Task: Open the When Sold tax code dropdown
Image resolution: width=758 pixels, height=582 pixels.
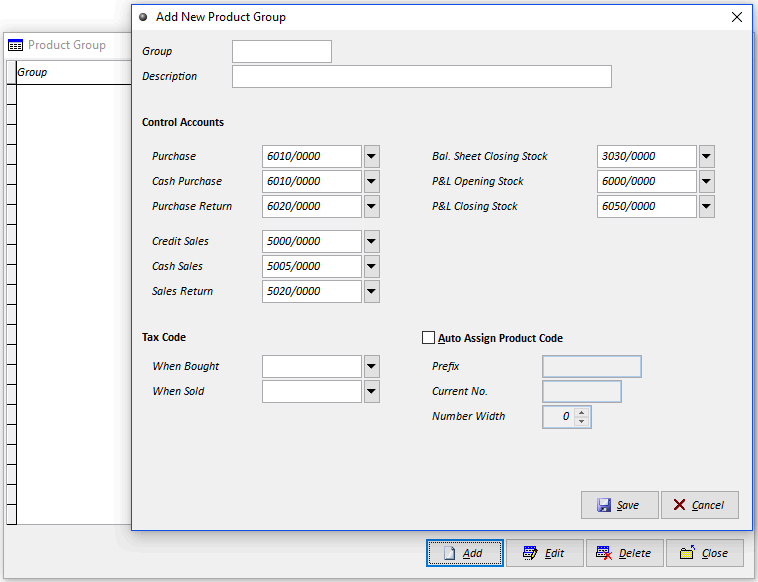Action: [372, 392]
